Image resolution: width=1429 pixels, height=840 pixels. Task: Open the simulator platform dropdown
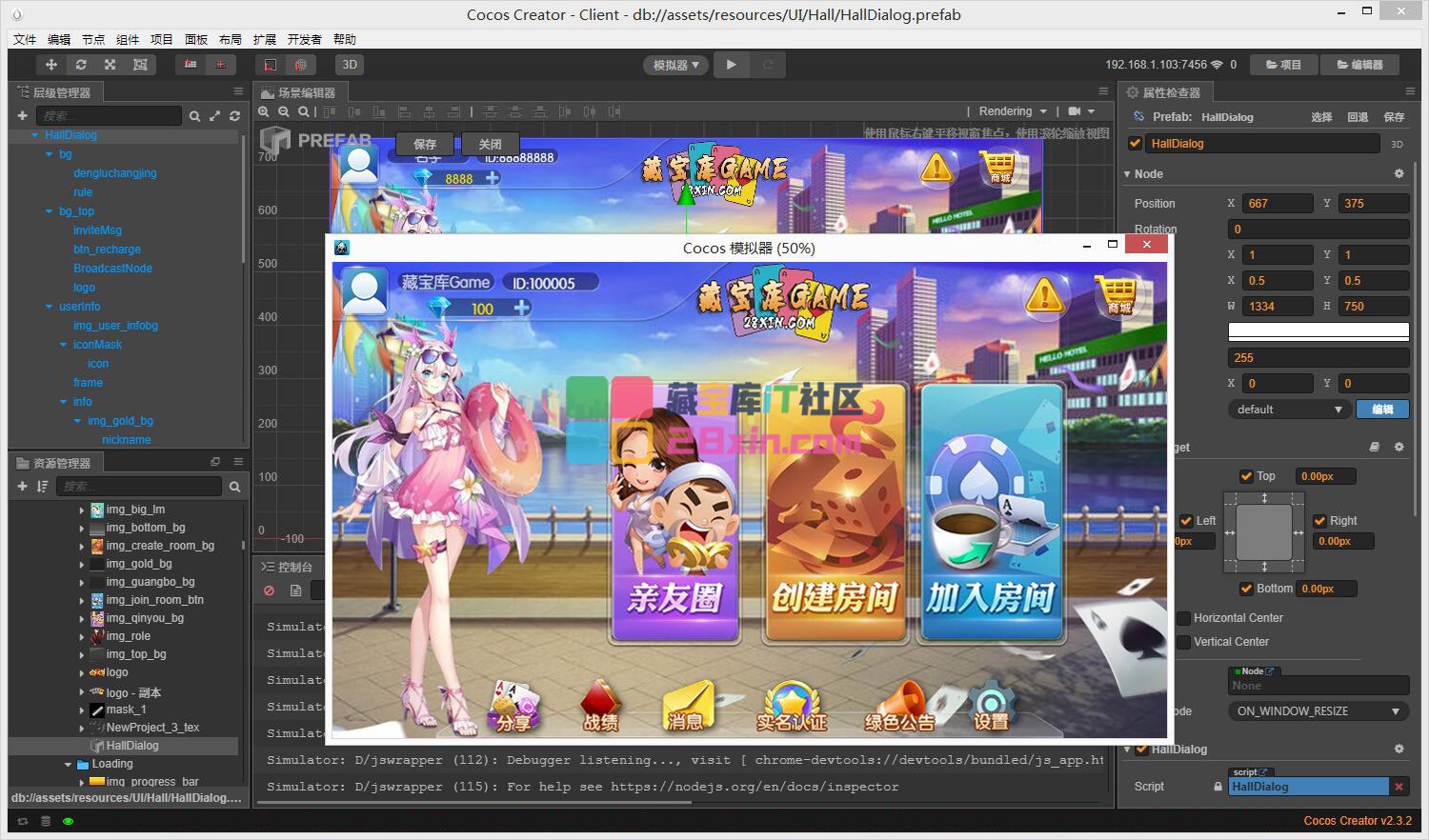pyautogui.click(x=675, y=65)
